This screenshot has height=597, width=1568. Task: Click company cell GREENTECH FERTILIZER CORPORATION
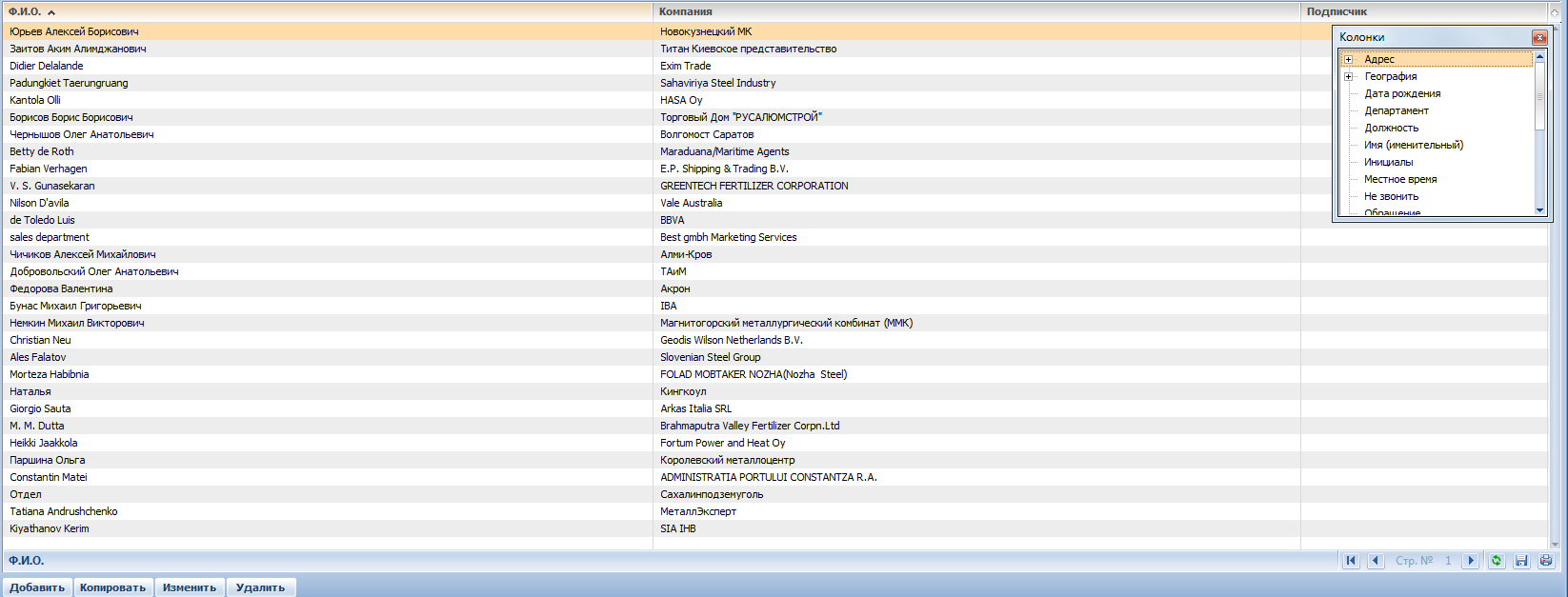976,186
